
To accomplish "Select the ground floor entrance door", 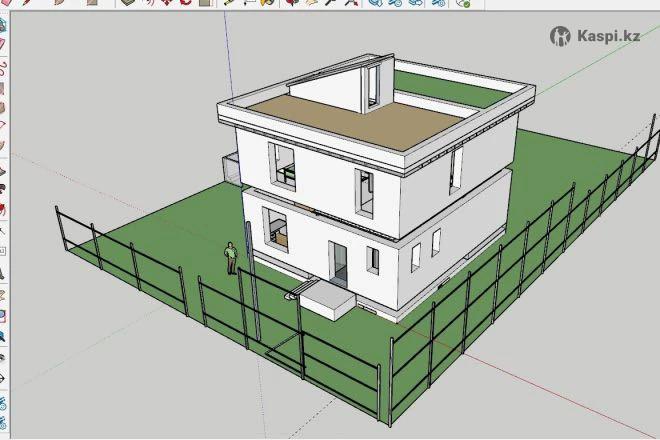I will pyautogui.click(x=341, y=262).
